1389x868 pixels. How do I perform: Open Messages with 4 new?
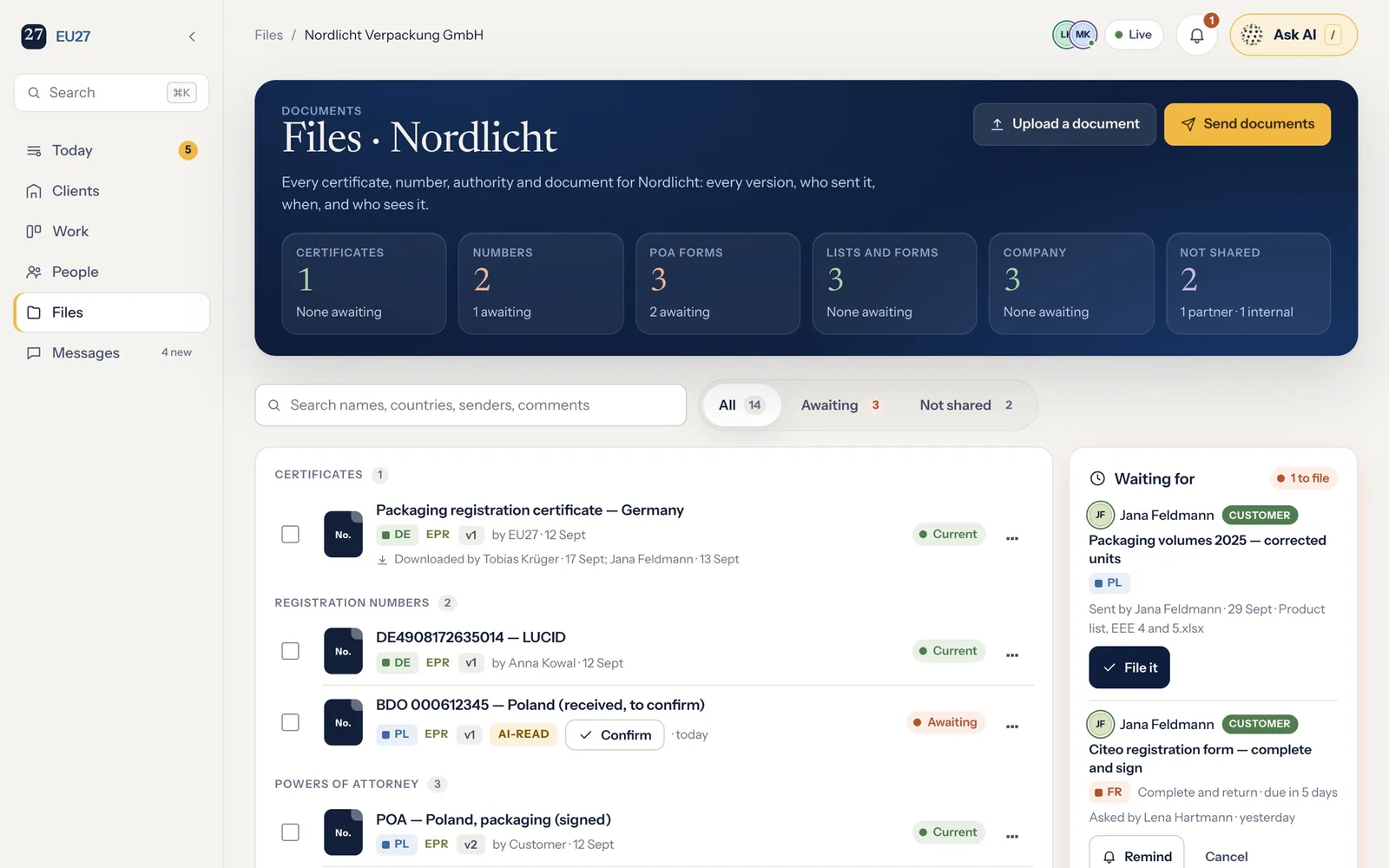click(x=111, y=352)
